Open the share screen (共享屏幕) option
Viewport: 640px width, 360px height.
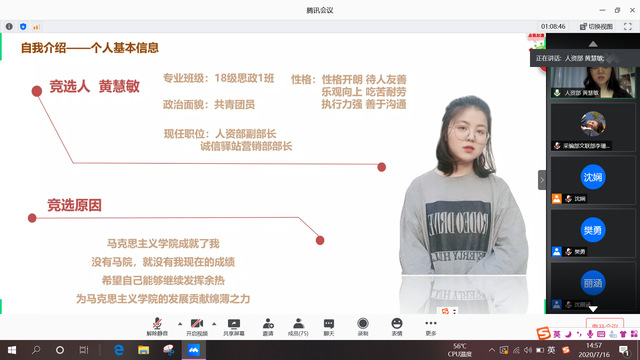click(234, 327)
